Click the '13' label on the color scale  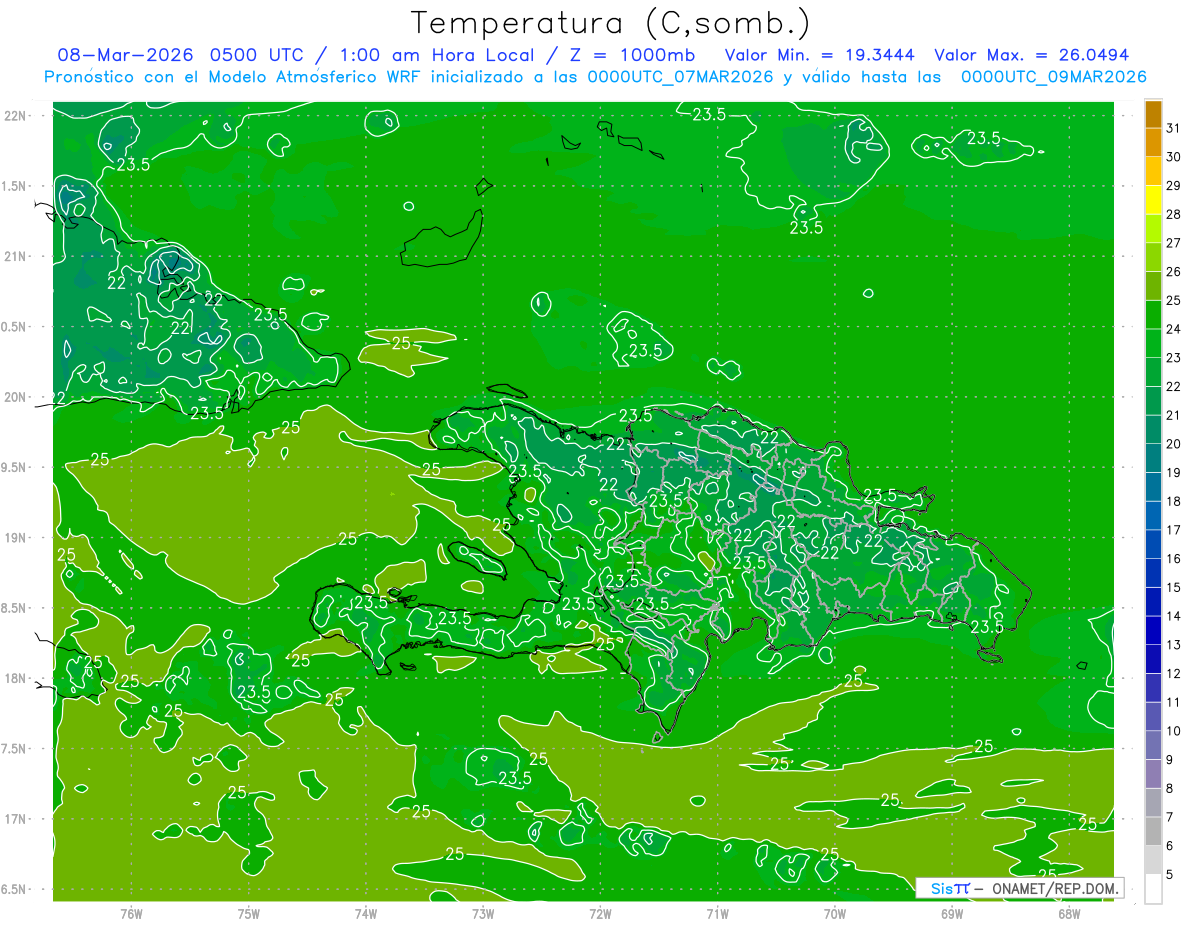tap(1173, 645)
